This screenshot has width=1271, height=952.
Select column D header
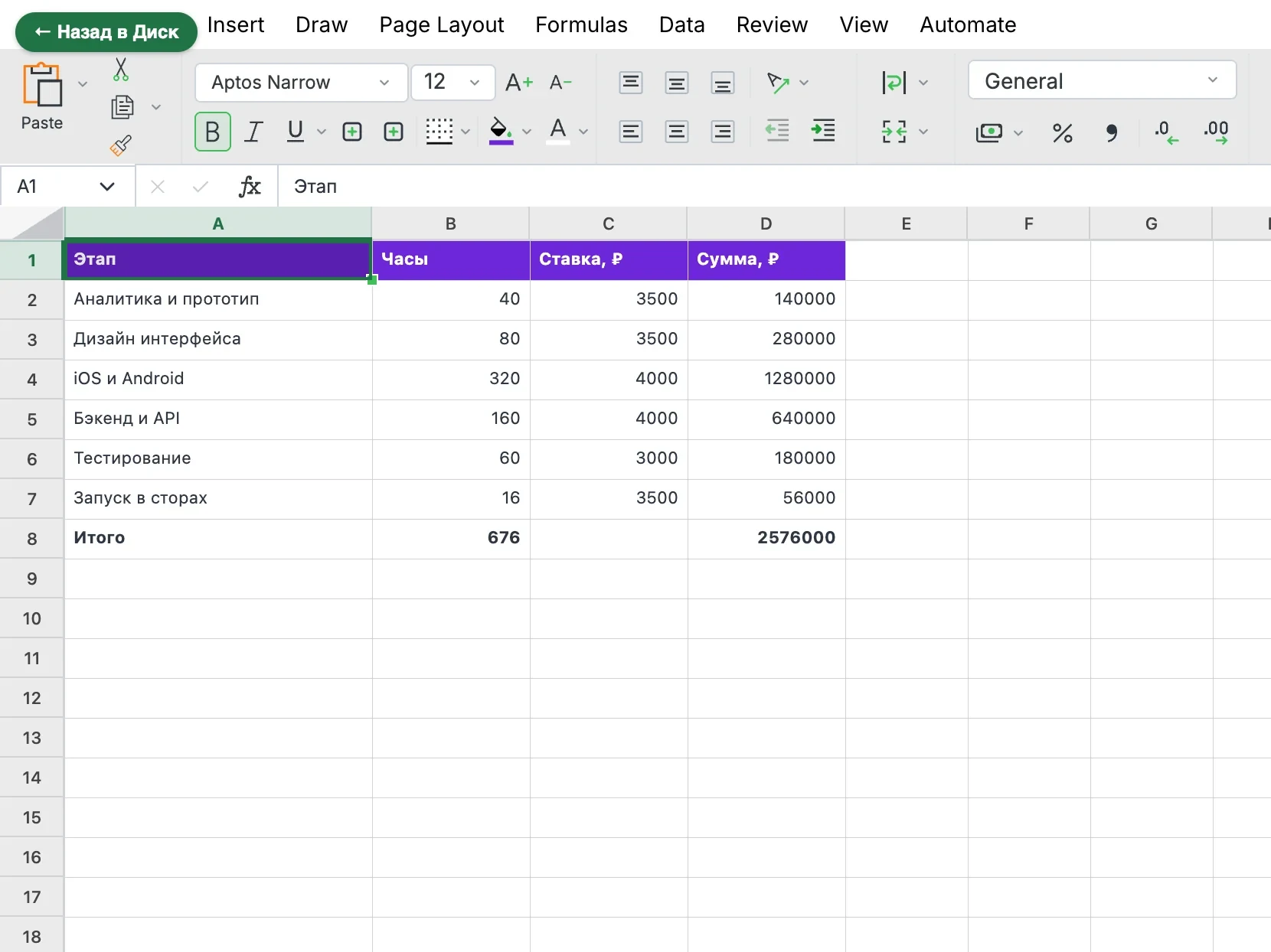click(766, 223)
